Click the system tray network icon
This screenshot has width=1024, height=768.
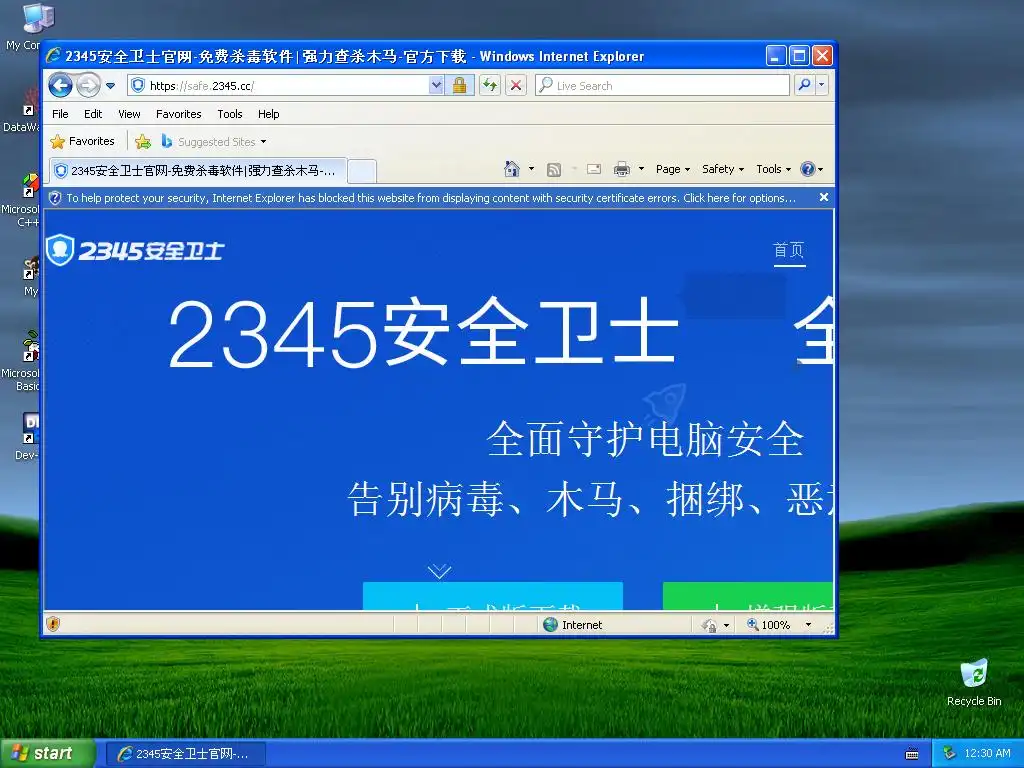(950, 753)
